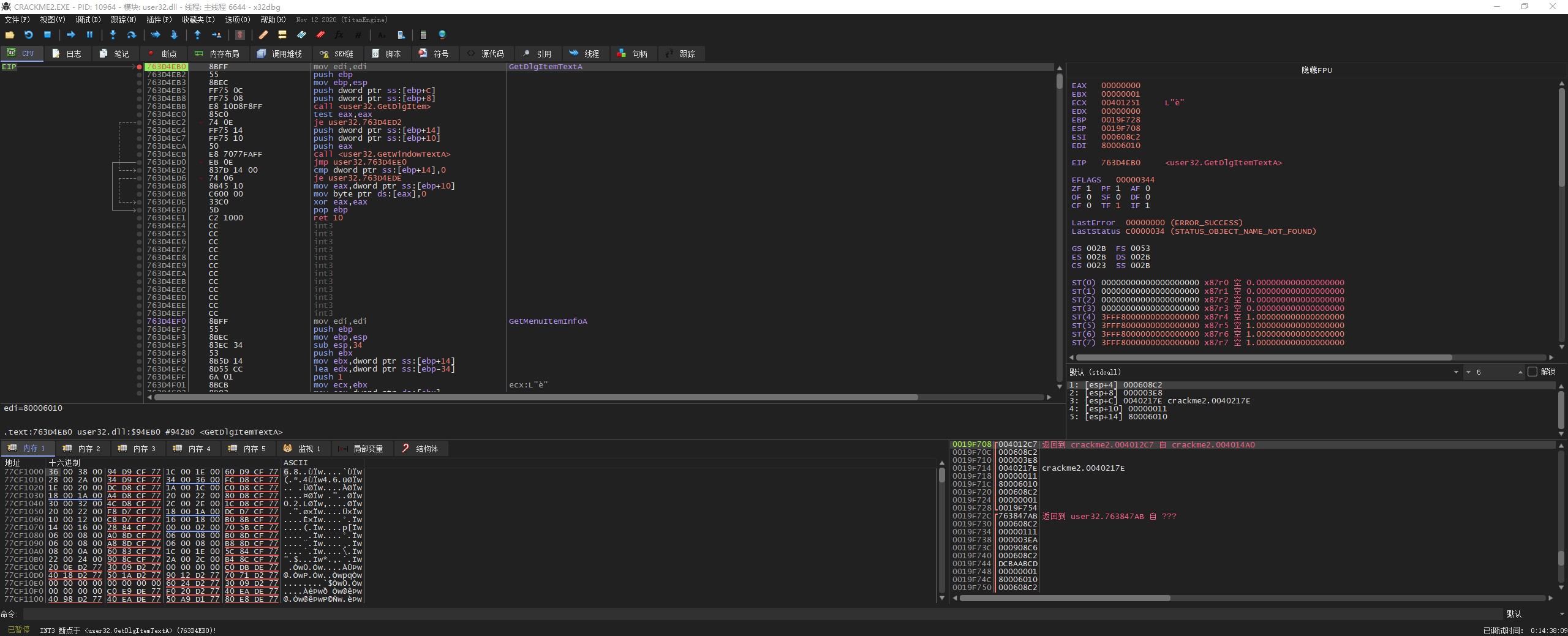
Task: Toggle the 解锁 checkbox in arguments panel
Action: point(1532,372)
